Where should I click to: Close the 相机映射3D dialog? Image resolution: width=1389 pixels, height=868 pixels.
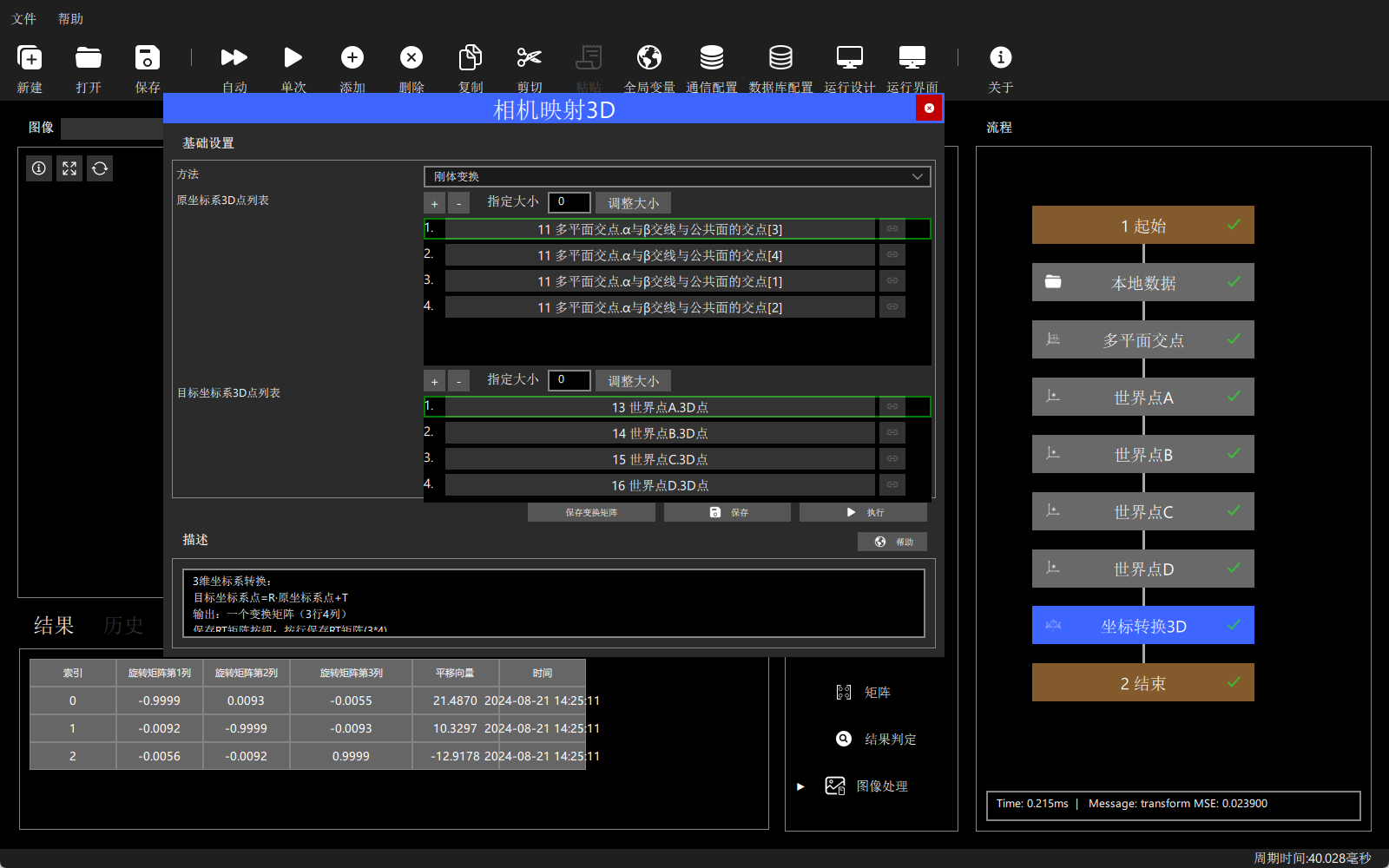(929, 108)
